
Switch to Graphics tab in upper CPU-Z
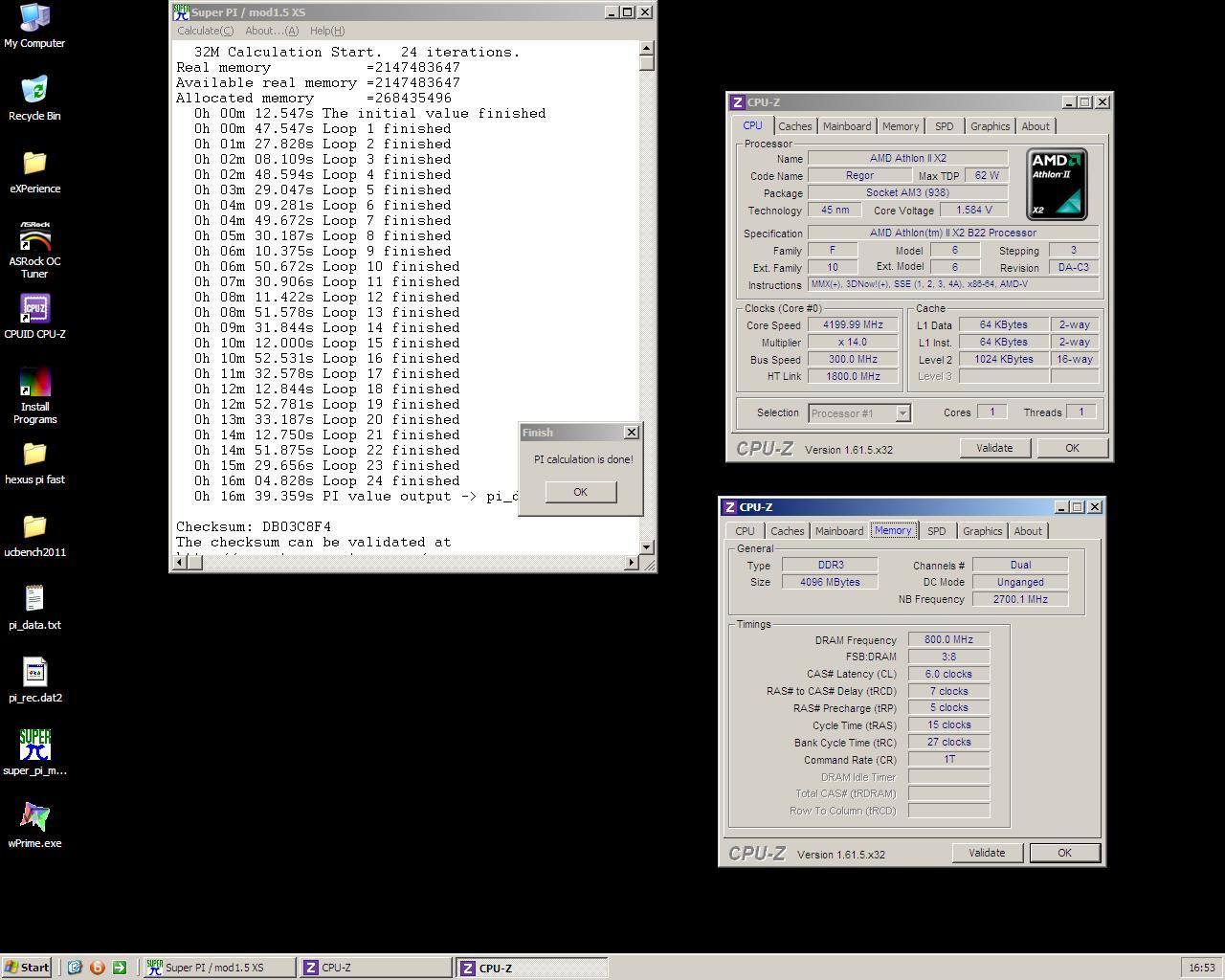[990, 126]
